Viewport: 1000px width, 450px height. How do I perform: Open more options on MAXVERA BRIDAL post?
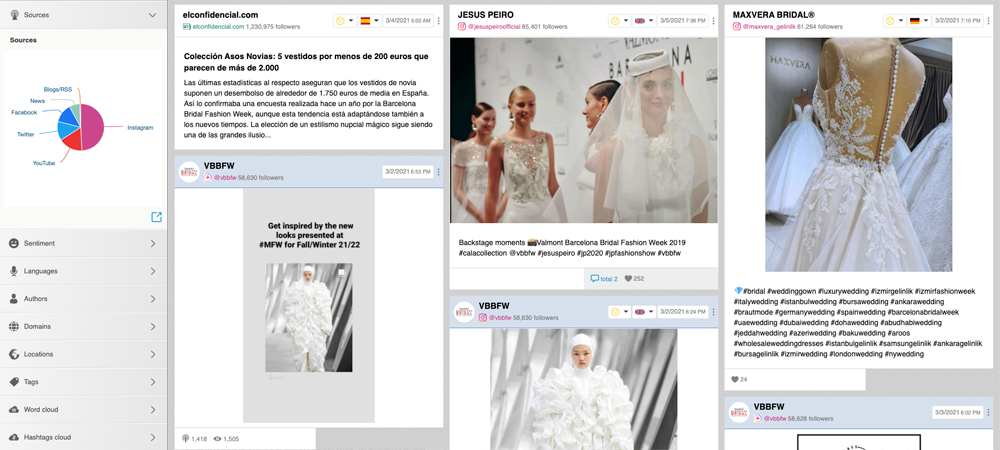pos(989,20)
